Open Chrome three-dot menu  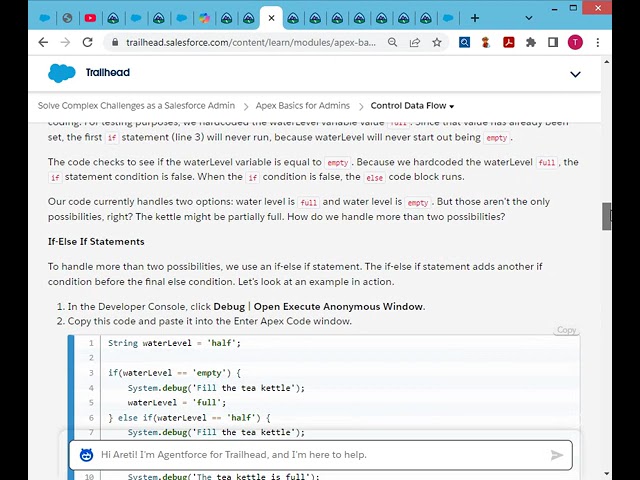tap(598, 42)
